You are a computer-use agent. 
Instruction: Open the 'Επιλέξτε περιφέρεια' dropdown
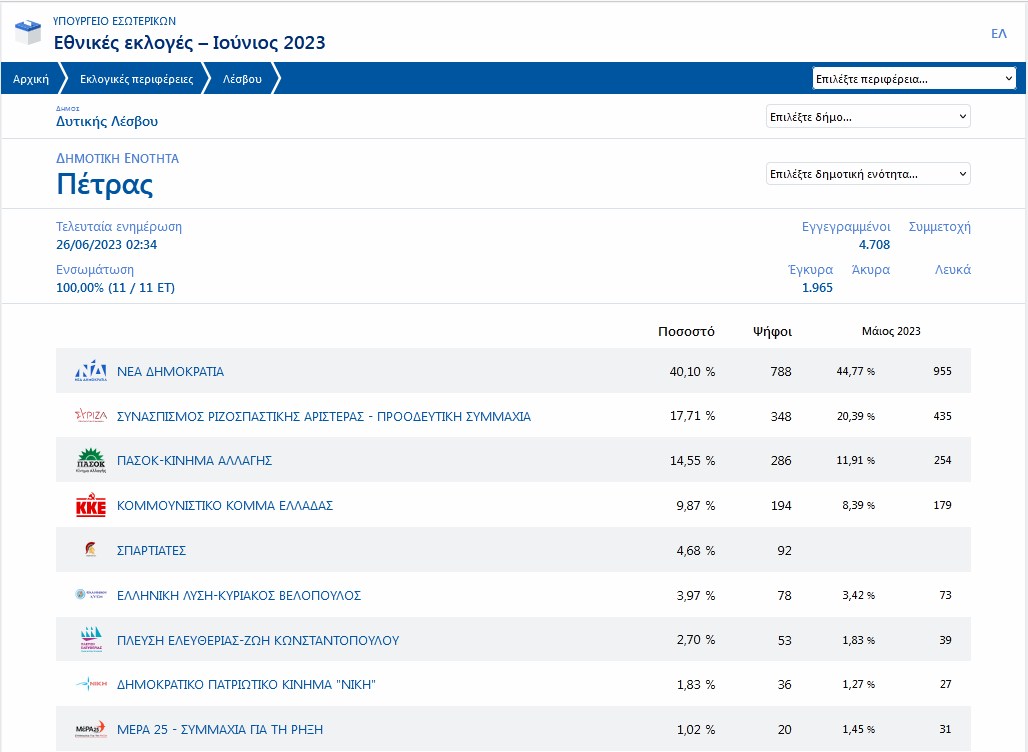click(914, 79)
